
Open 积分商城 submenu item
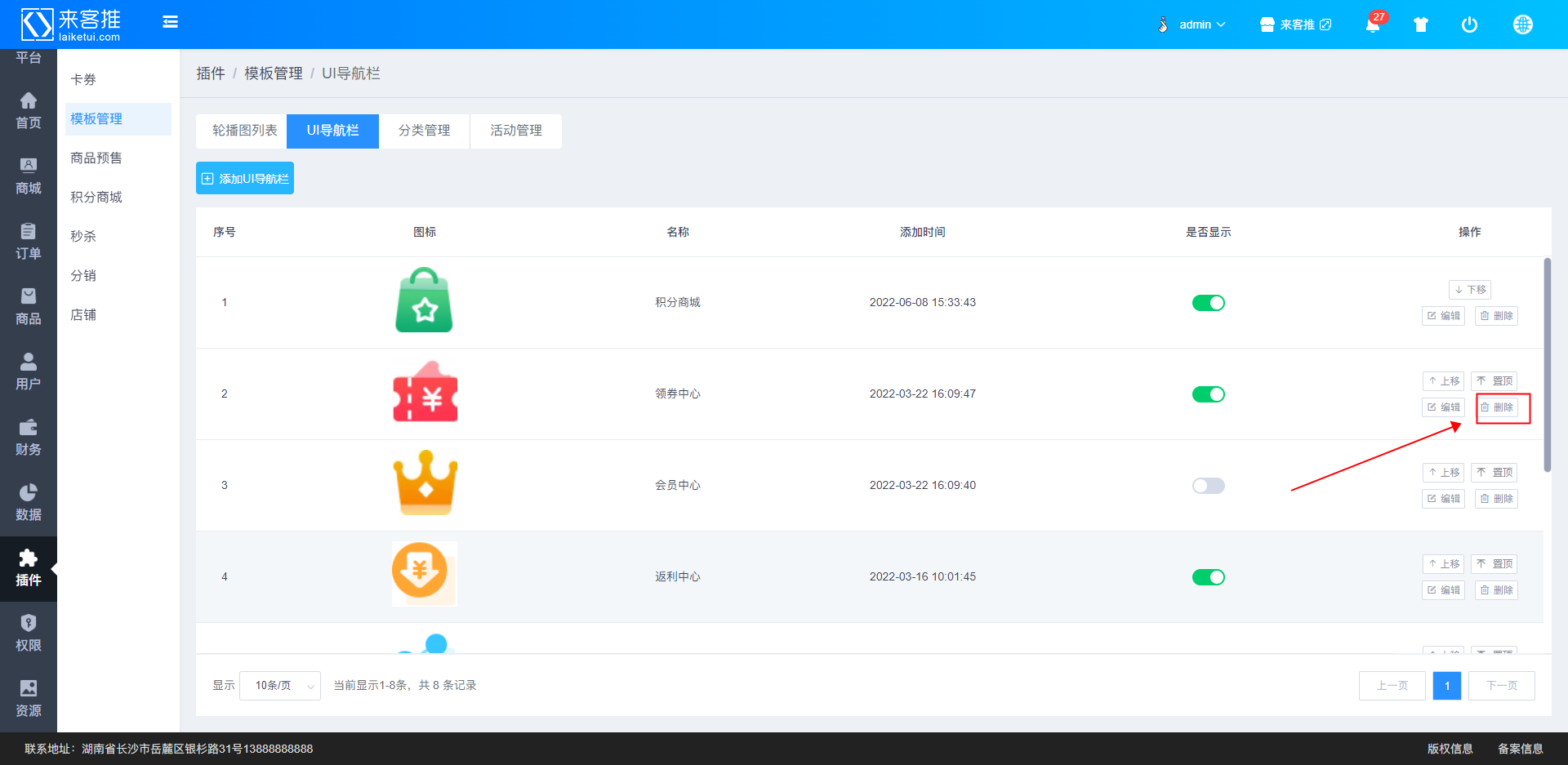[x=118, y=197]
